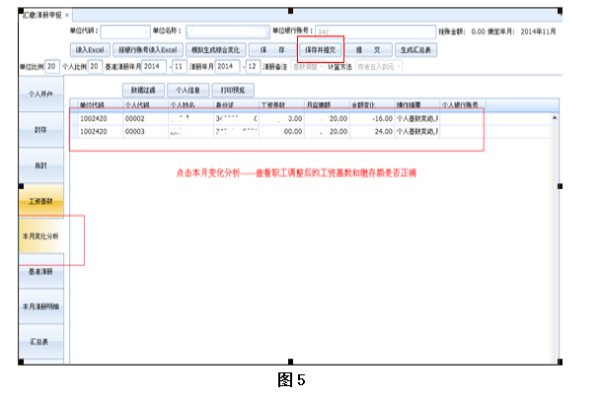
Task: Expand the 清册备注 dropdown
Action: [x=308, y=67]
